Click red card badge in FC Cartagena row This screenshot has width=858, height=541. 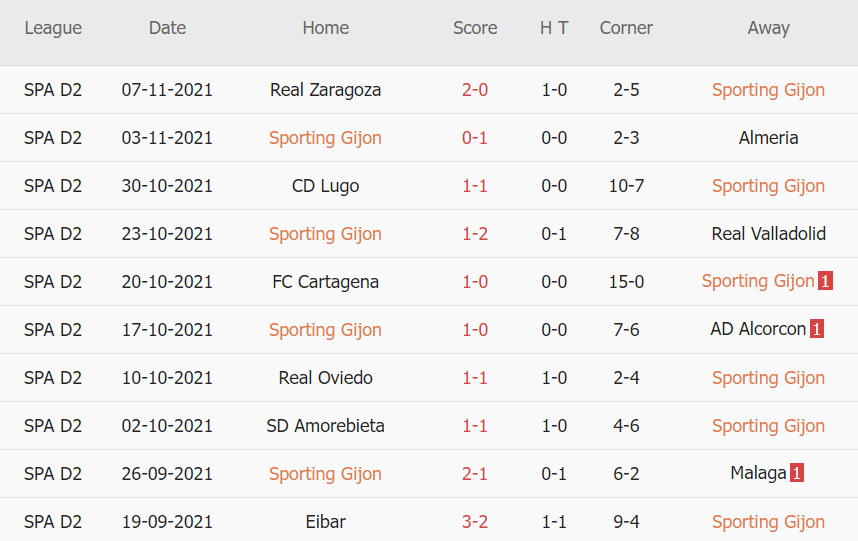click(825, 281)
